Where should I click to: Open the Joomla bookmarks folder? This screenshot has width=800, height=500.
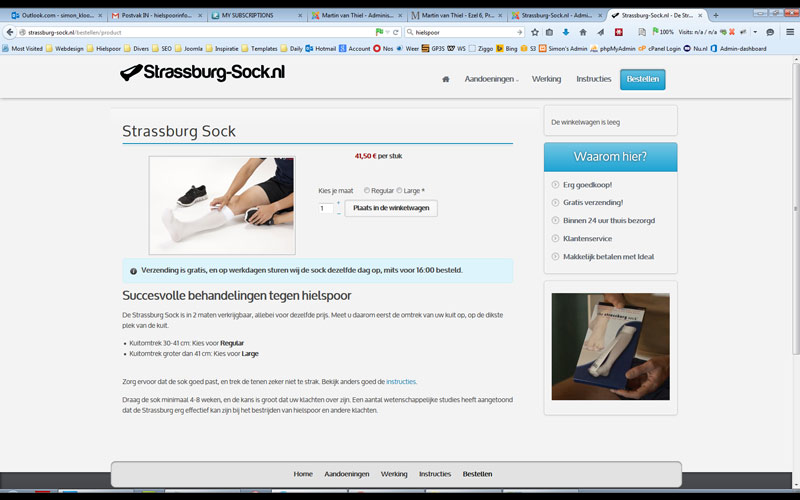coord(189,48)
